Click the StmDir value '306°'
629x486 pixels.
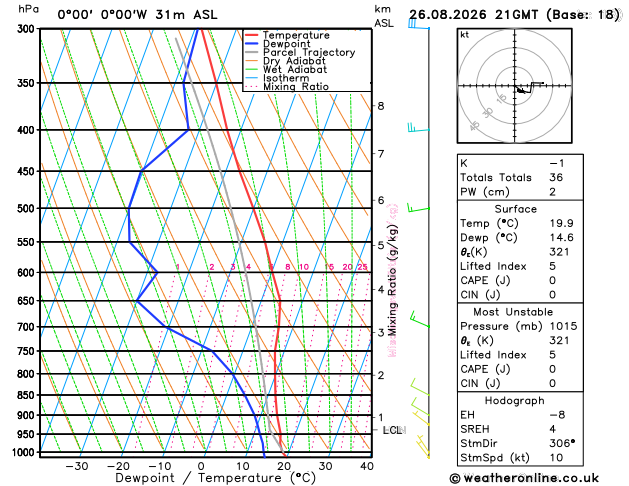(x=562, y=443)
